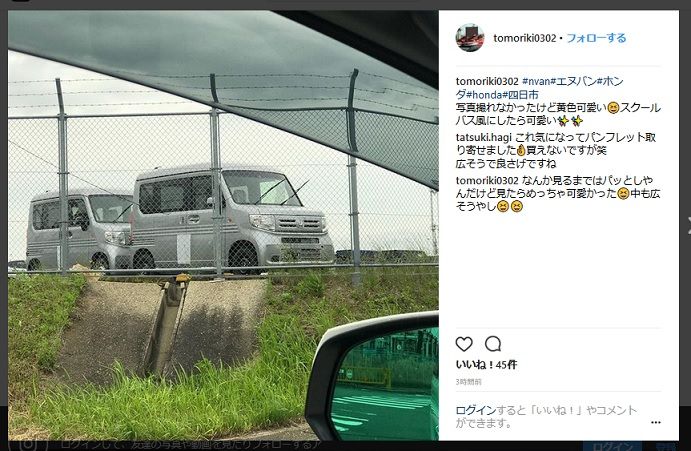Screen dimensions: 691x451
Task: Open tomoriki0302 profile avatar
Action: 470,38
